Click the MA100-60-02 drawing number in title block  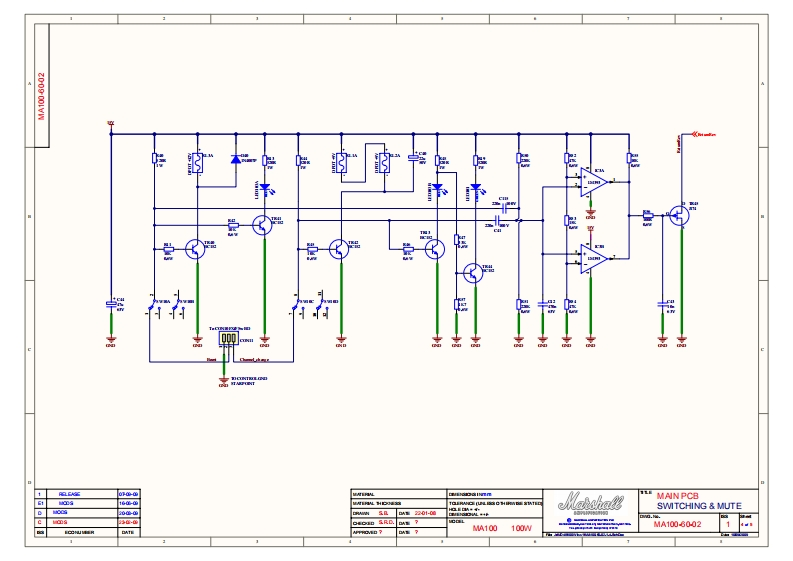(677, 524)
